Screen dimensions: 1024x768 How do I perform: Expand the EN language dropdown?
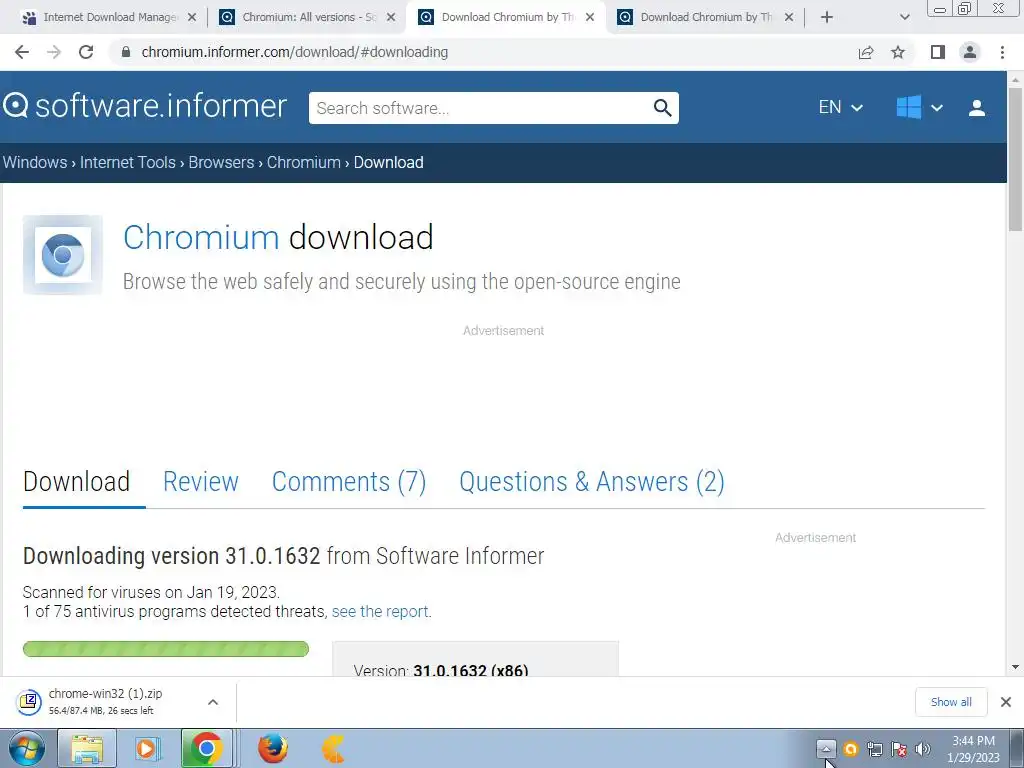point(840,107)
